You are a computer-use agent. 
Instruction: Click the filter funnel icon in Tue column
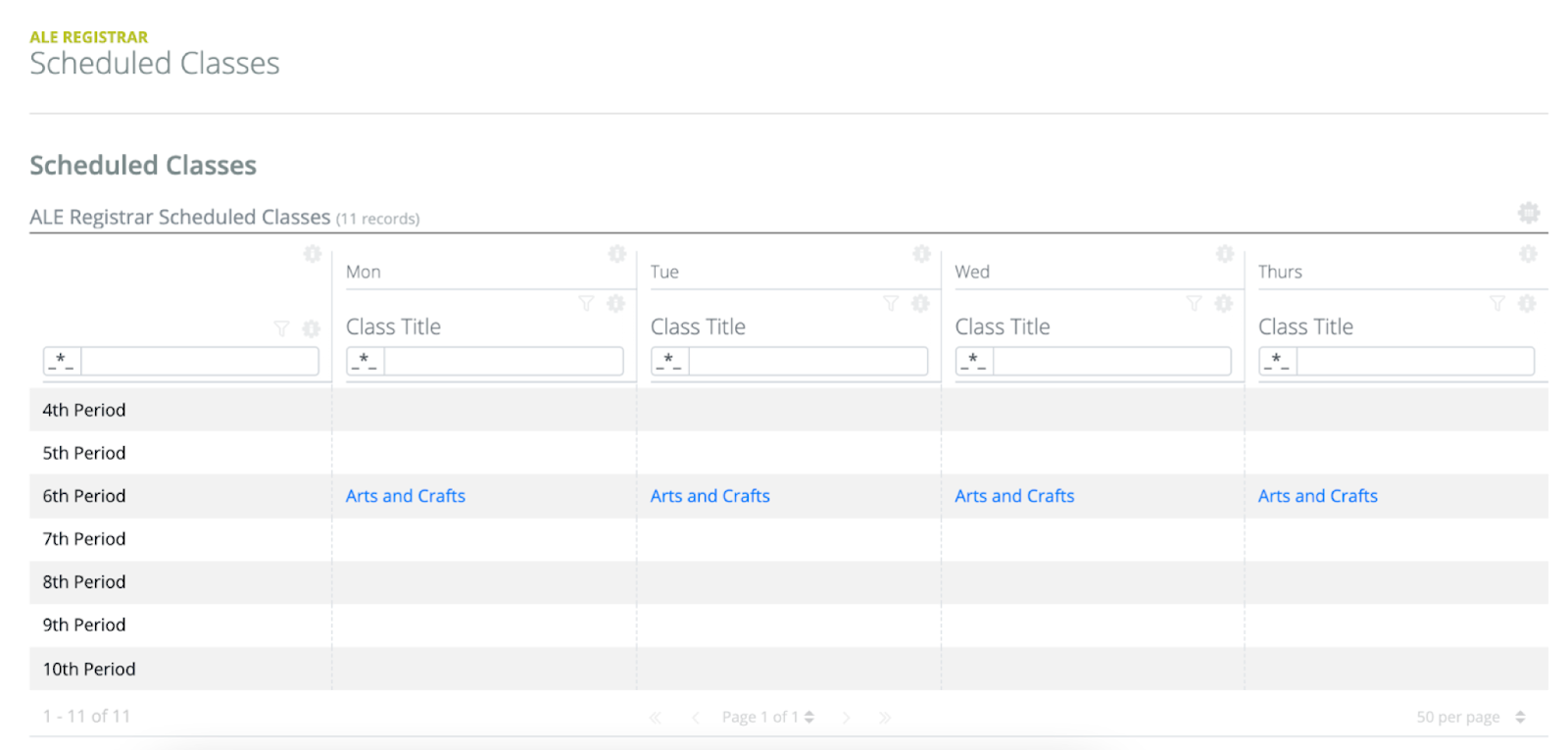(x=891, y=304)
